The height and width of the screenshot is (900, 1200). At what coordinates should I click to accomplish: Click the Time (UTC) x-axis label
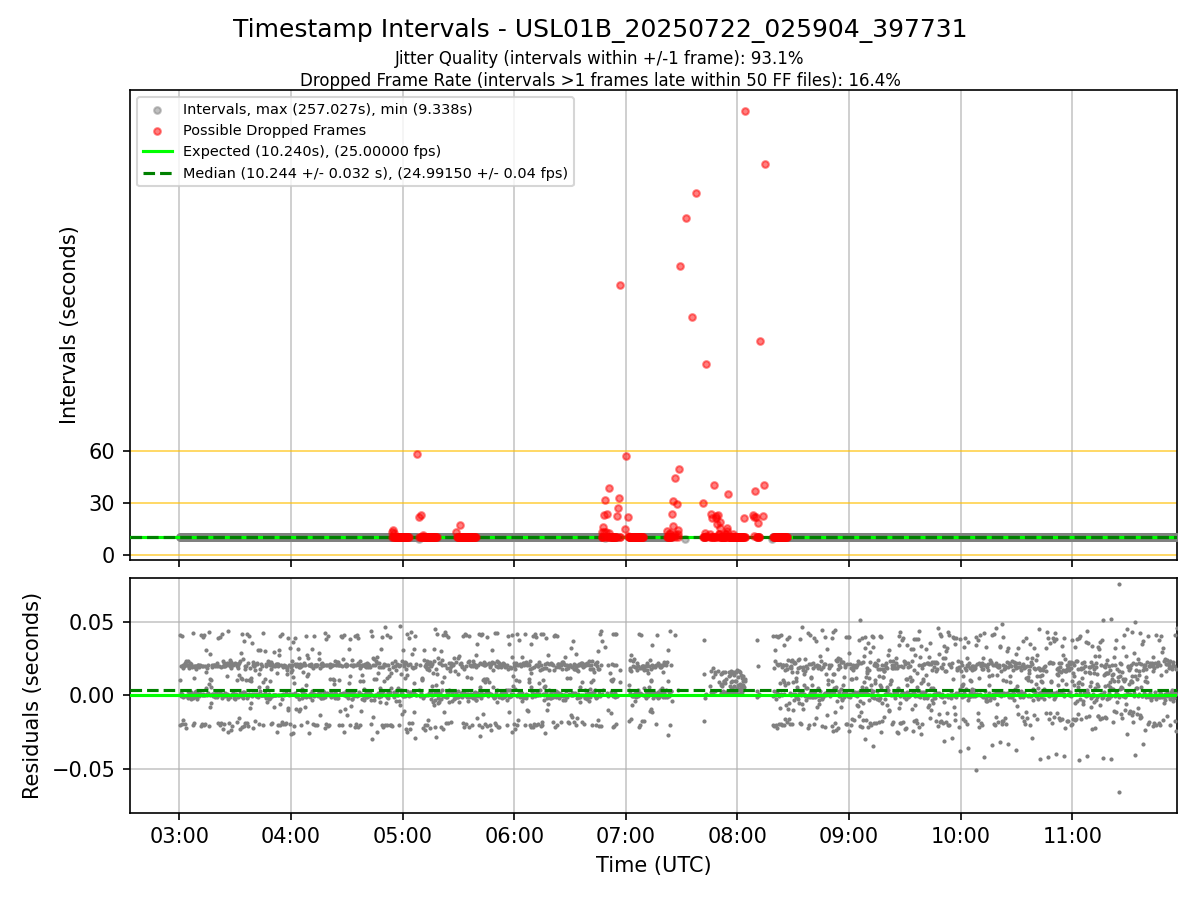(x=653, y=865)
